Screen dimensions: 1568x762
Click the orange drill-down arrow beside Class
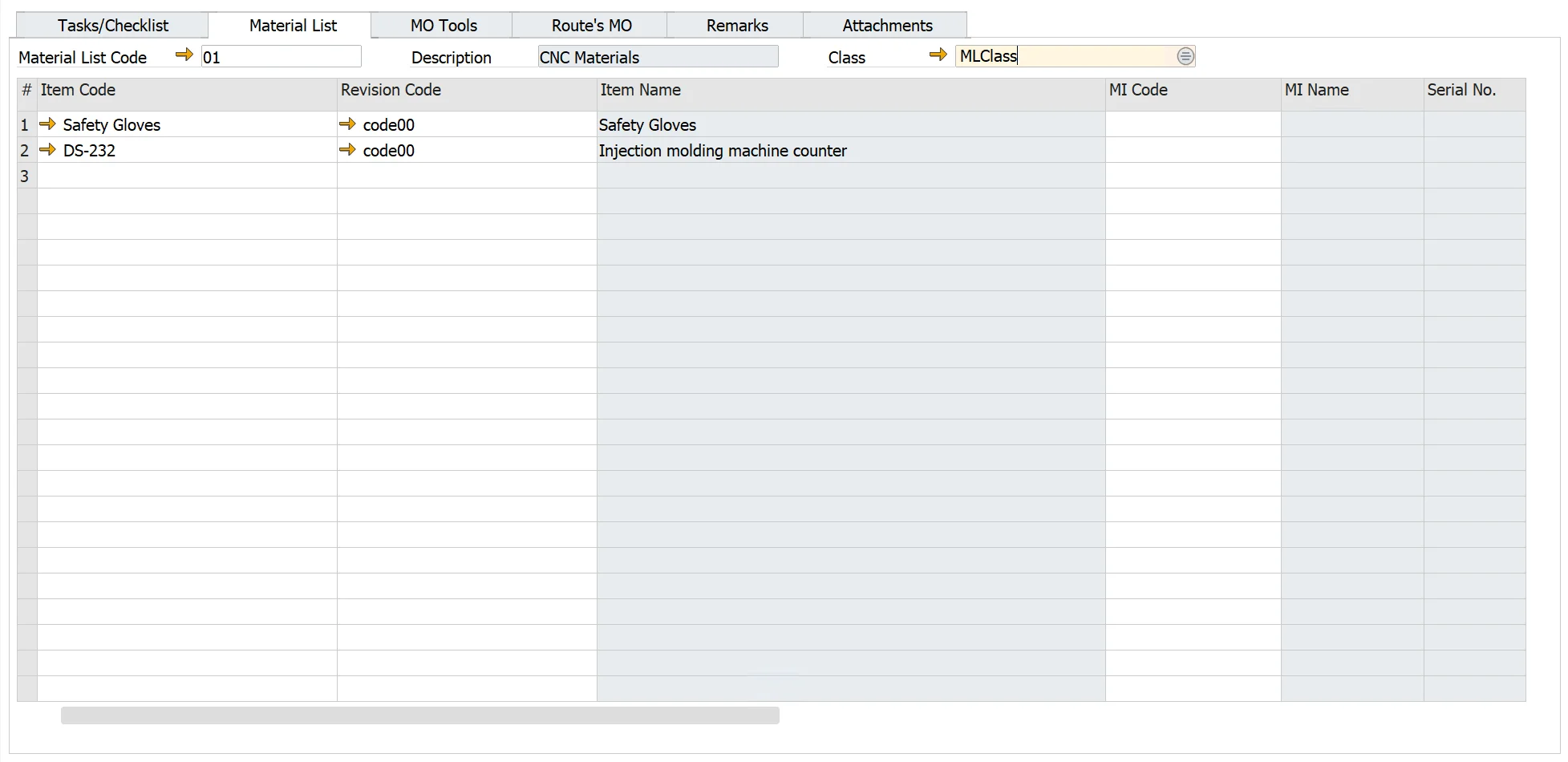[938, 55]
